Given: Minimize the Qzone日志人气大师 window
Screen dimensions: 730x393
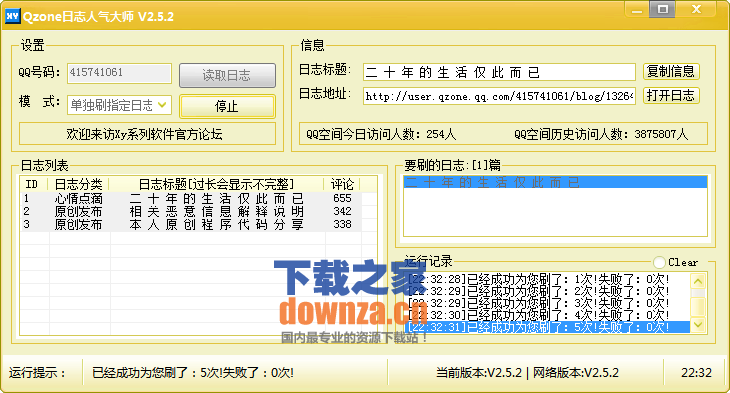Looking at the screenshot, I should click(x=637, y=10).
